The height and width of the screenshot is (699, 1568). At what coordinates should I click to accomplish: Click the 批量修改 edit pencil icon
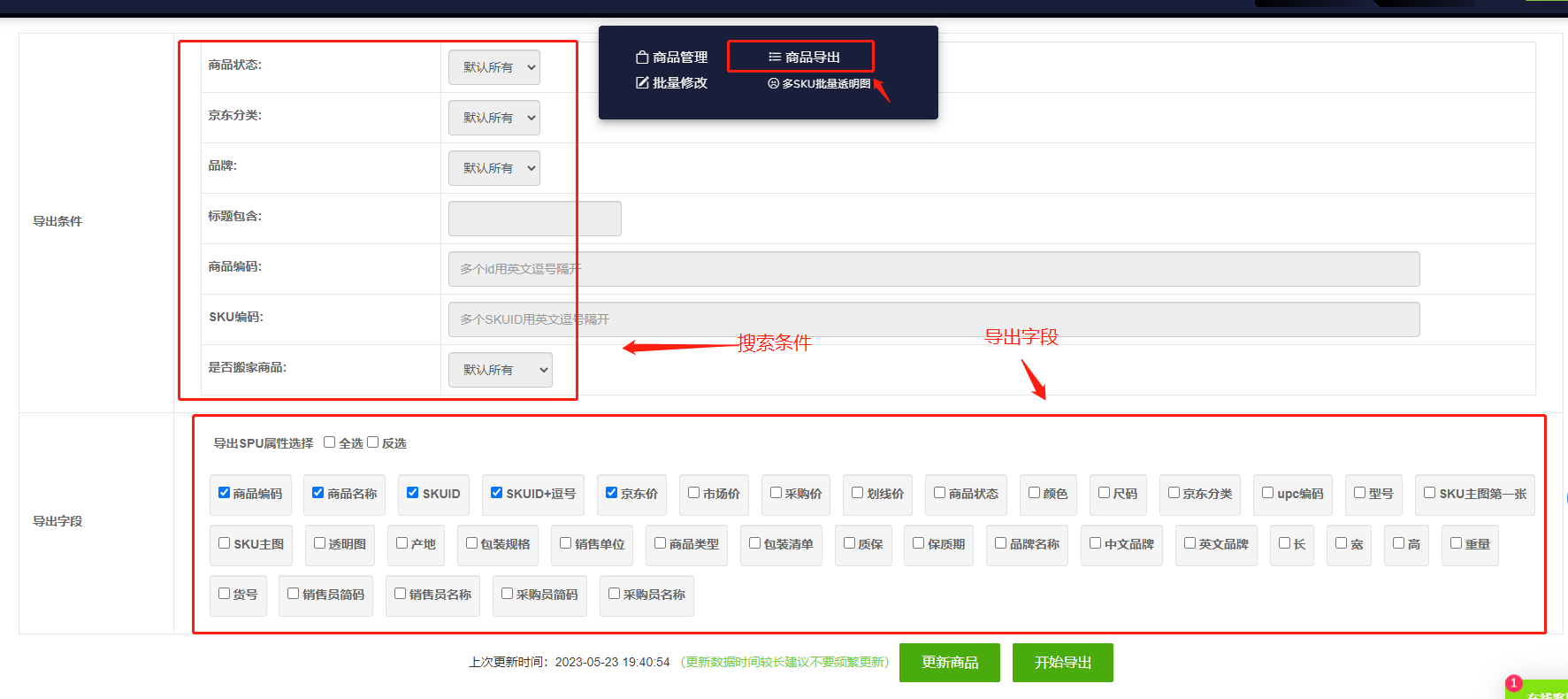coord(642,83)
